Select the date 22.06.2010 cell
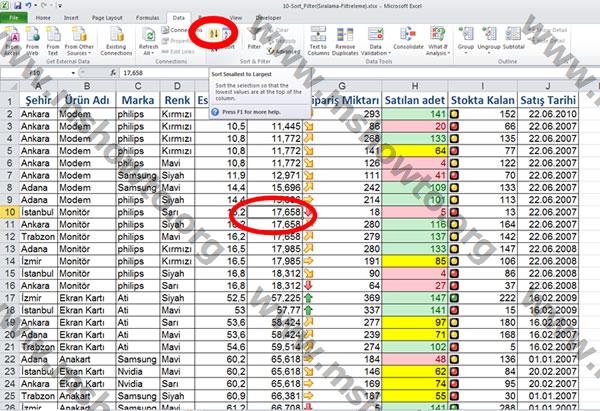The width and height of the screenshot is (600, 411). (x=548, y=114)
